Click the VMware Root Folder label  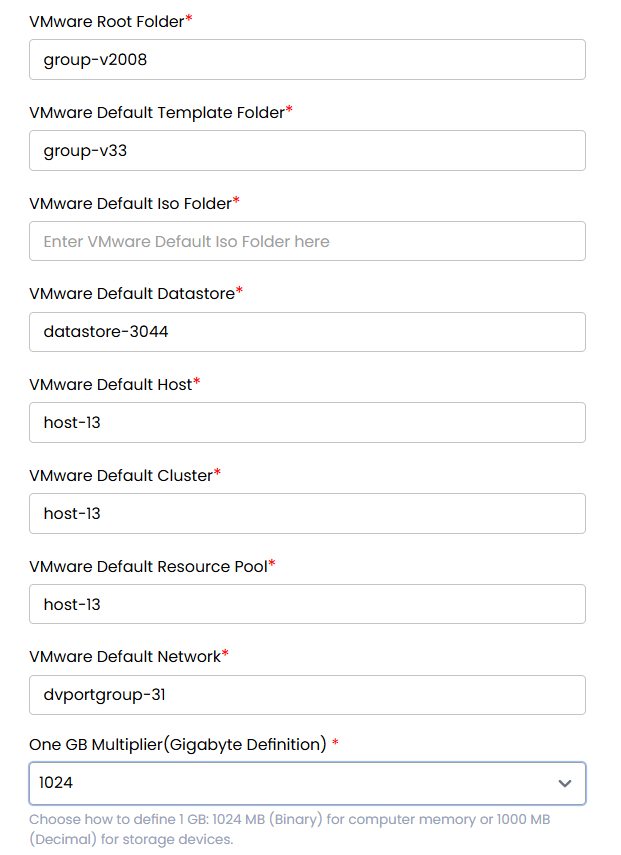click(x=103, y=21)
